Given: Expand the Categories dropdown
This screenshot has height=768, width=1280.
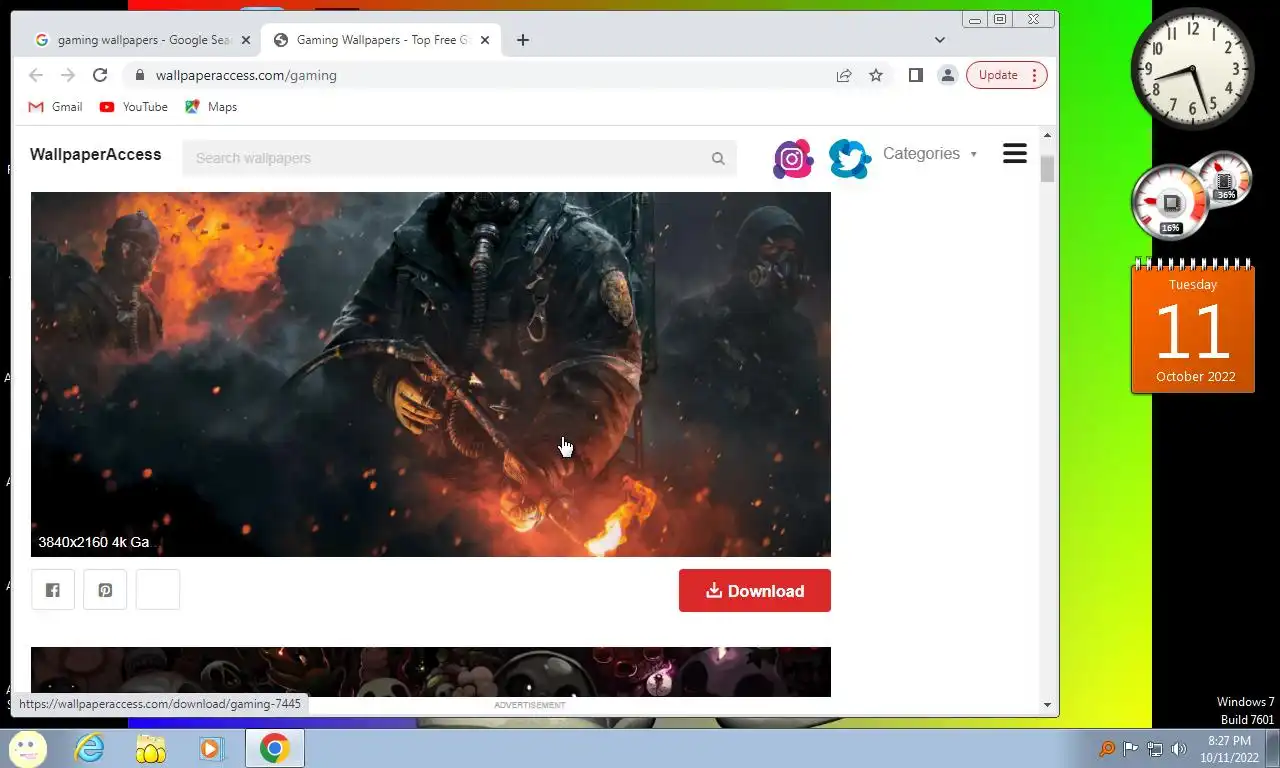Looking at the screenshot, I should [930, 154].
